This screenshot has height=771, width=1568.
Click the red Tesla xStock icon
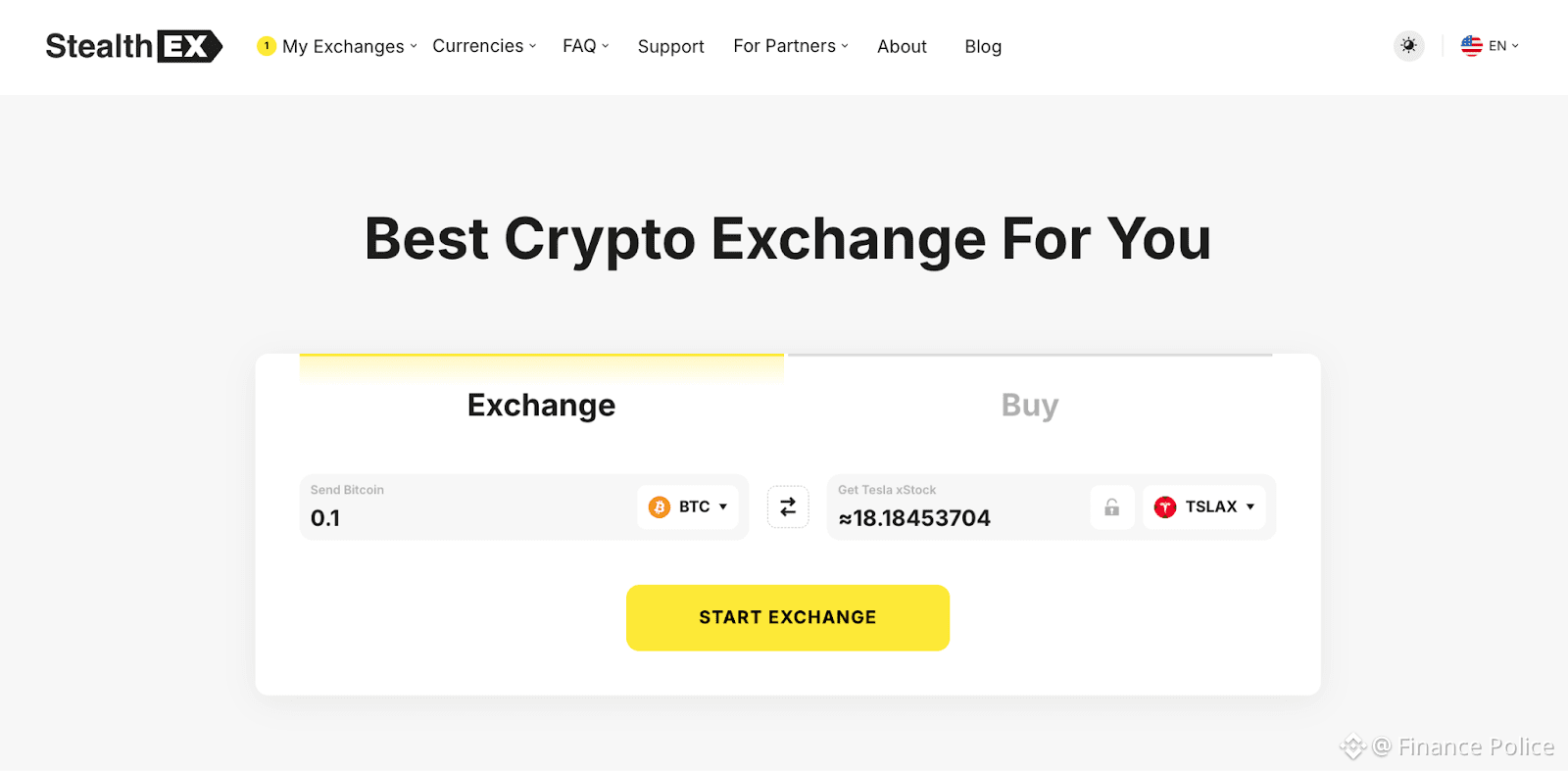1164,506
